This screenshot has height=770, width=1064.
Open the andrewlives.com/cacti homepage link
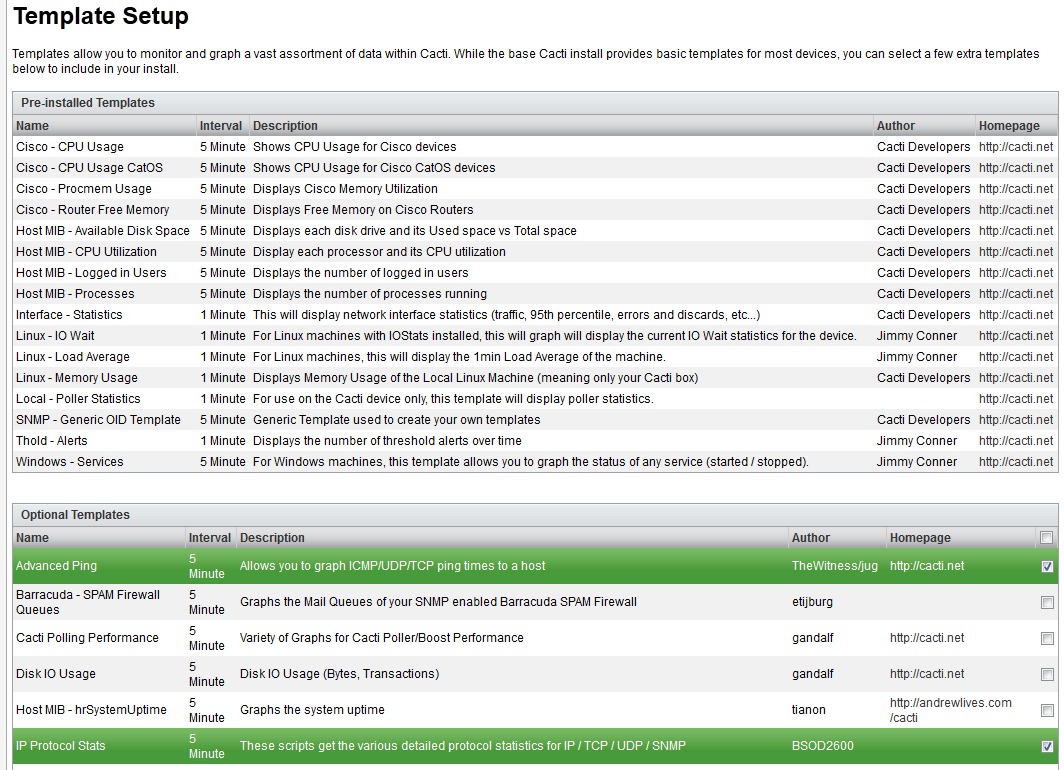950,710
